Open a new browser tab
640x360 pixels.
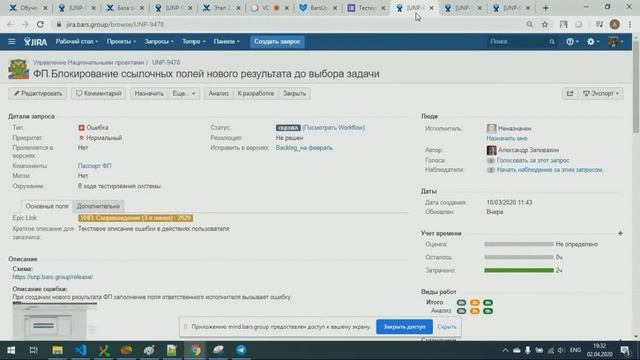[x=545, y=8]
